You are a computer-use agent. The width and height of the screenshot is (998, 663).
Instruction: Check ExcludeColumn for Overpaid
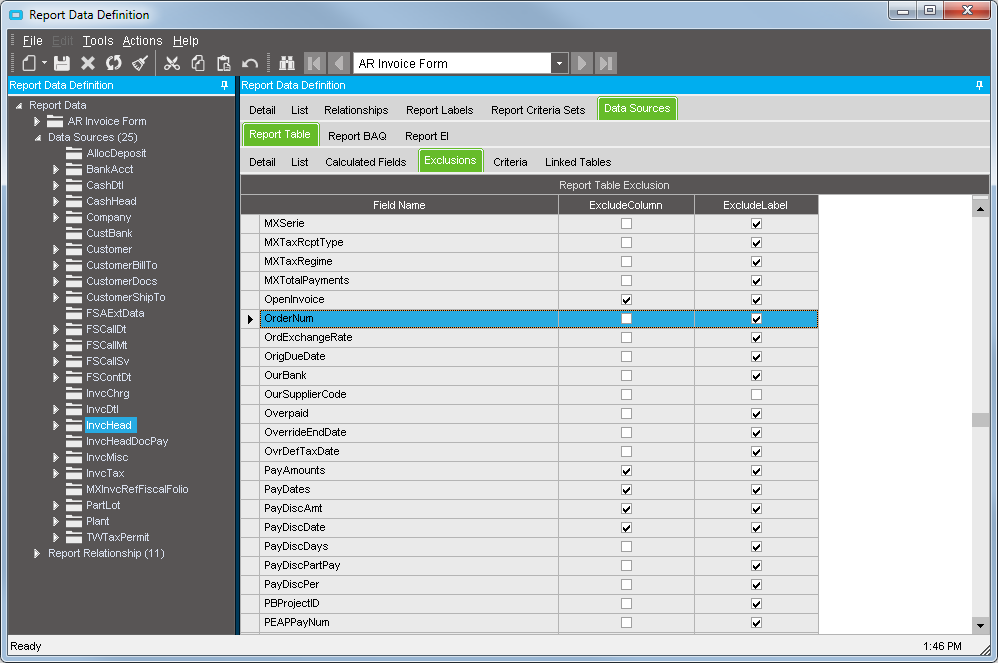(x=626, y=414)
